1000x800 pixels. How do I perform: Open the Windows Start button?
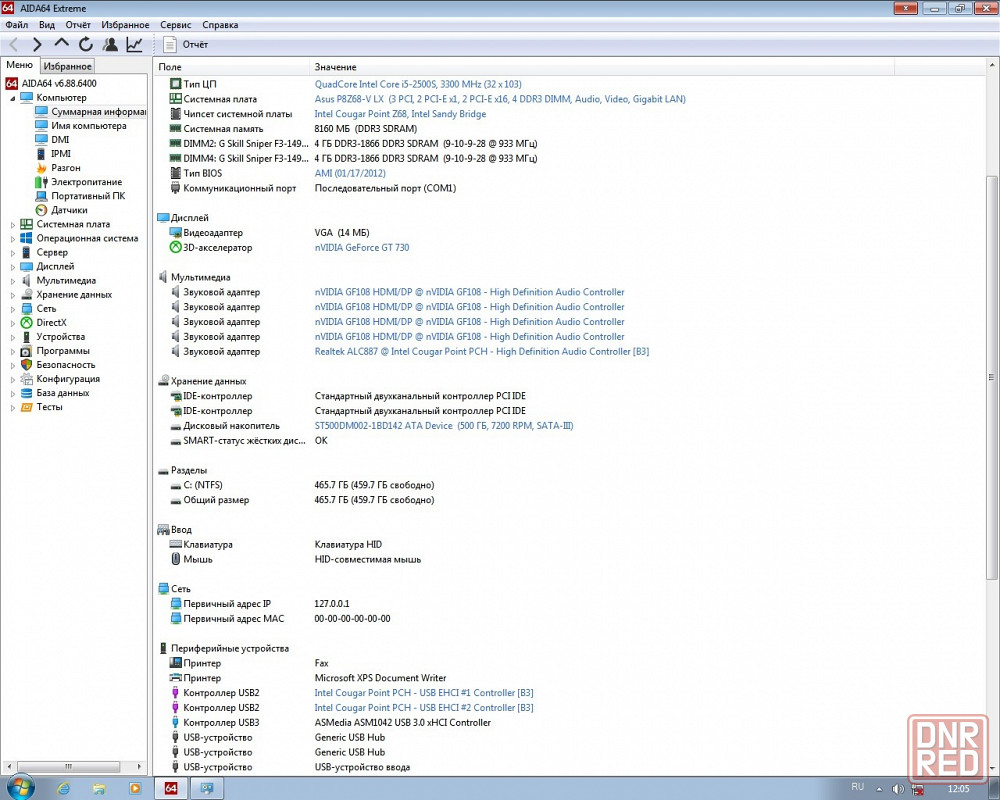19,789
